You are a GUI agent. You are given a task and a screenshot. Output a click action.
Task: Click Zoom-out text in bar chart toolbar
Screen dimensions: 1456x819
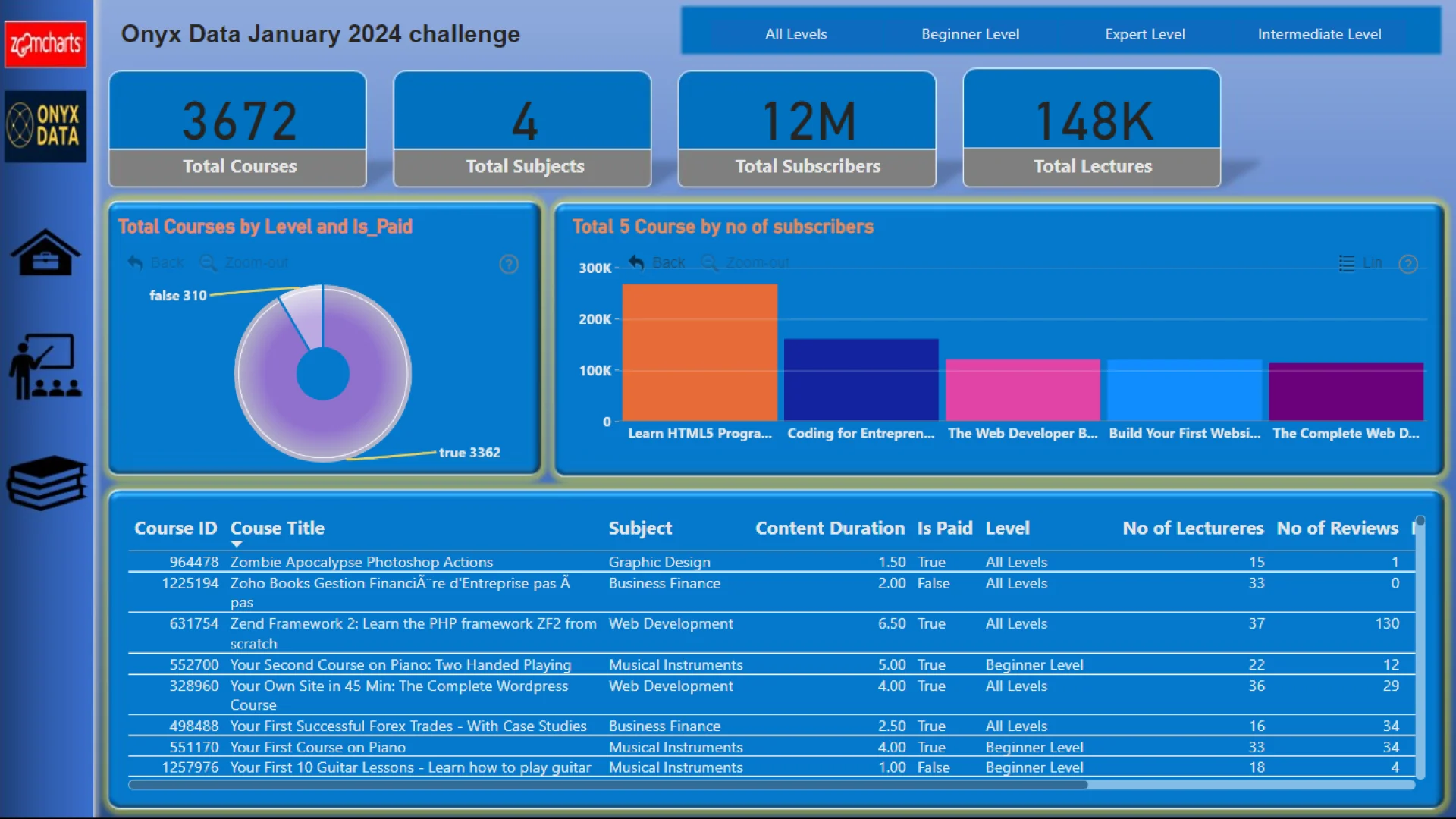pos(758,262)
